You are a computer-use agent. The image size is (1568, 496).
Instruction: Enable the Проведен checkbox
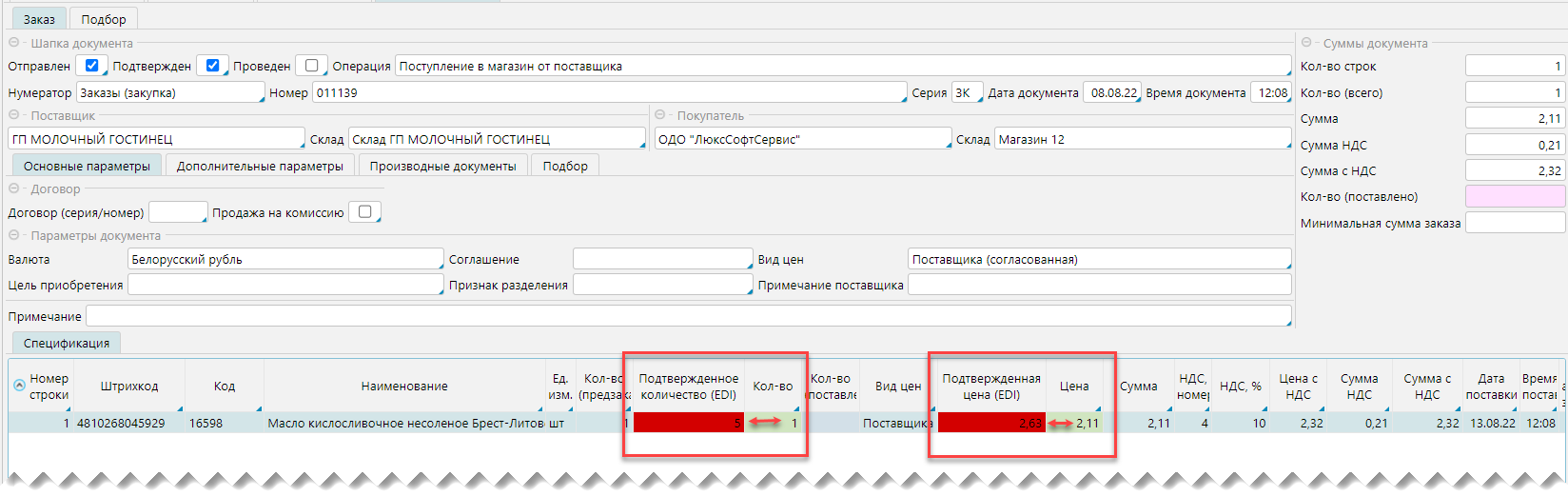coord(311,66)
